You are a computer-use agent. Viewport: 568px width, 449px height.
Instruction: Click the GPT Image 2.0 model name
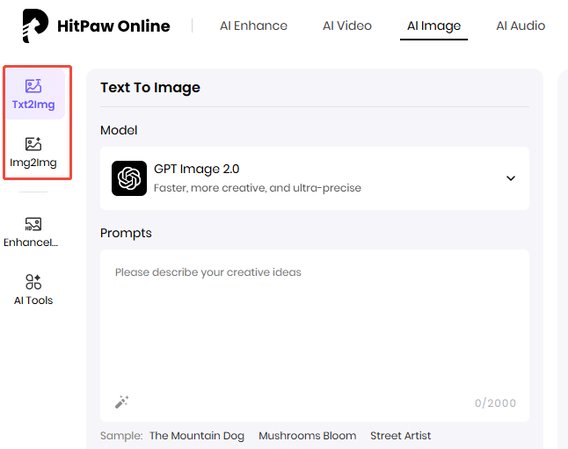197,169
